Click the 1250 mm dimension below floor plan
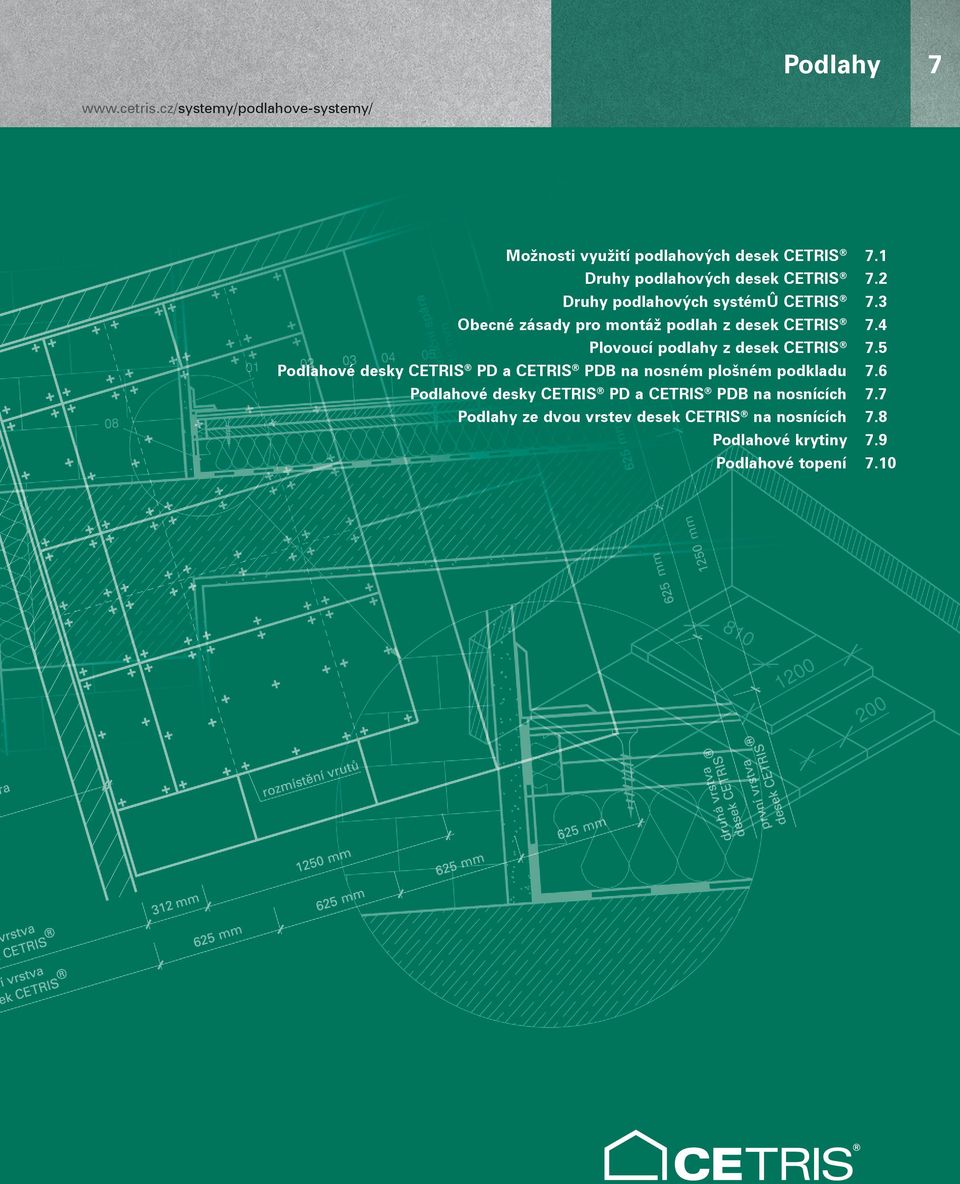The image size is (960, 1184). [323, 860]
